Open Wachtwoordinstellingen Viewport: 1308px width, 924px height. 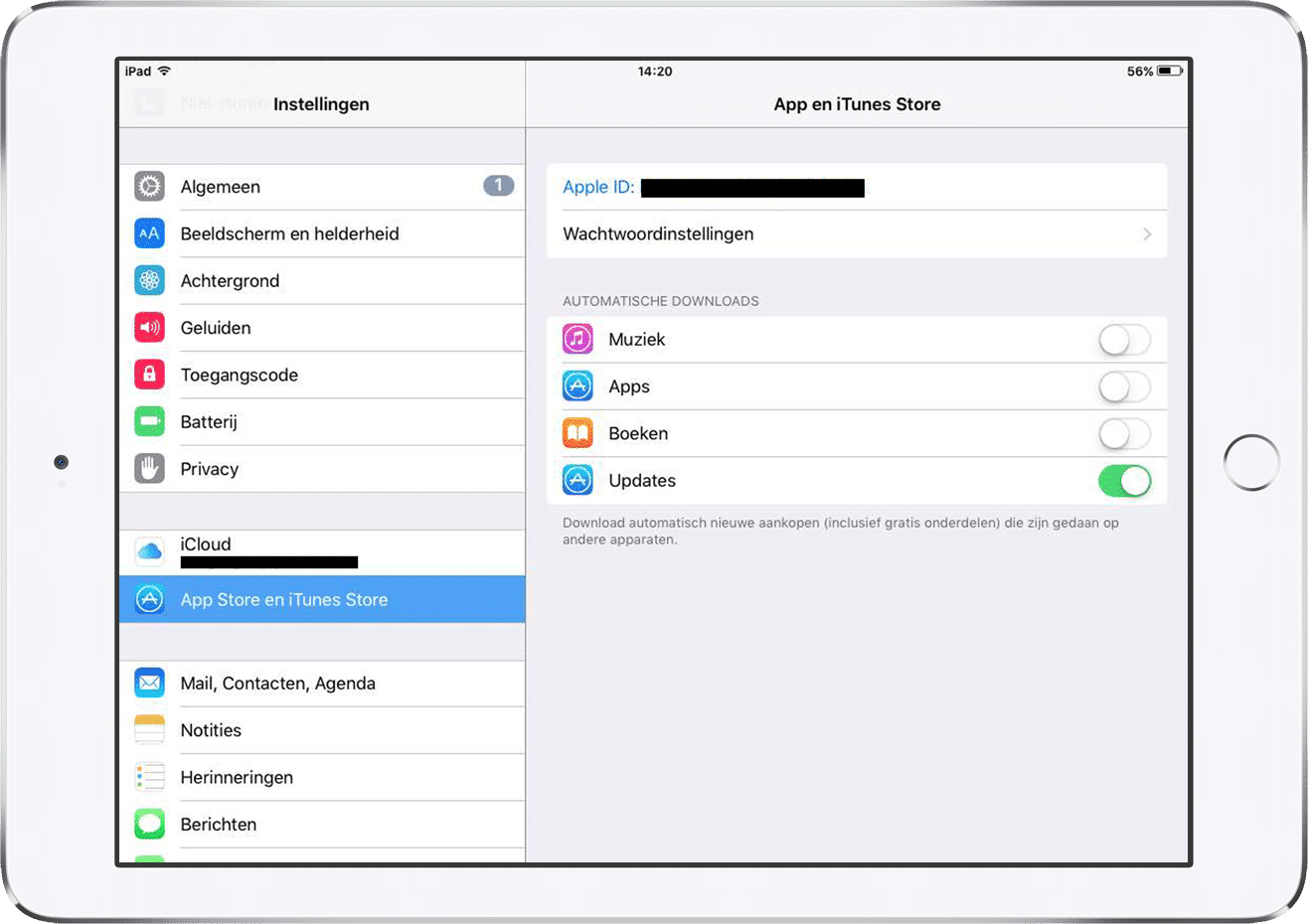coord(857,234)
